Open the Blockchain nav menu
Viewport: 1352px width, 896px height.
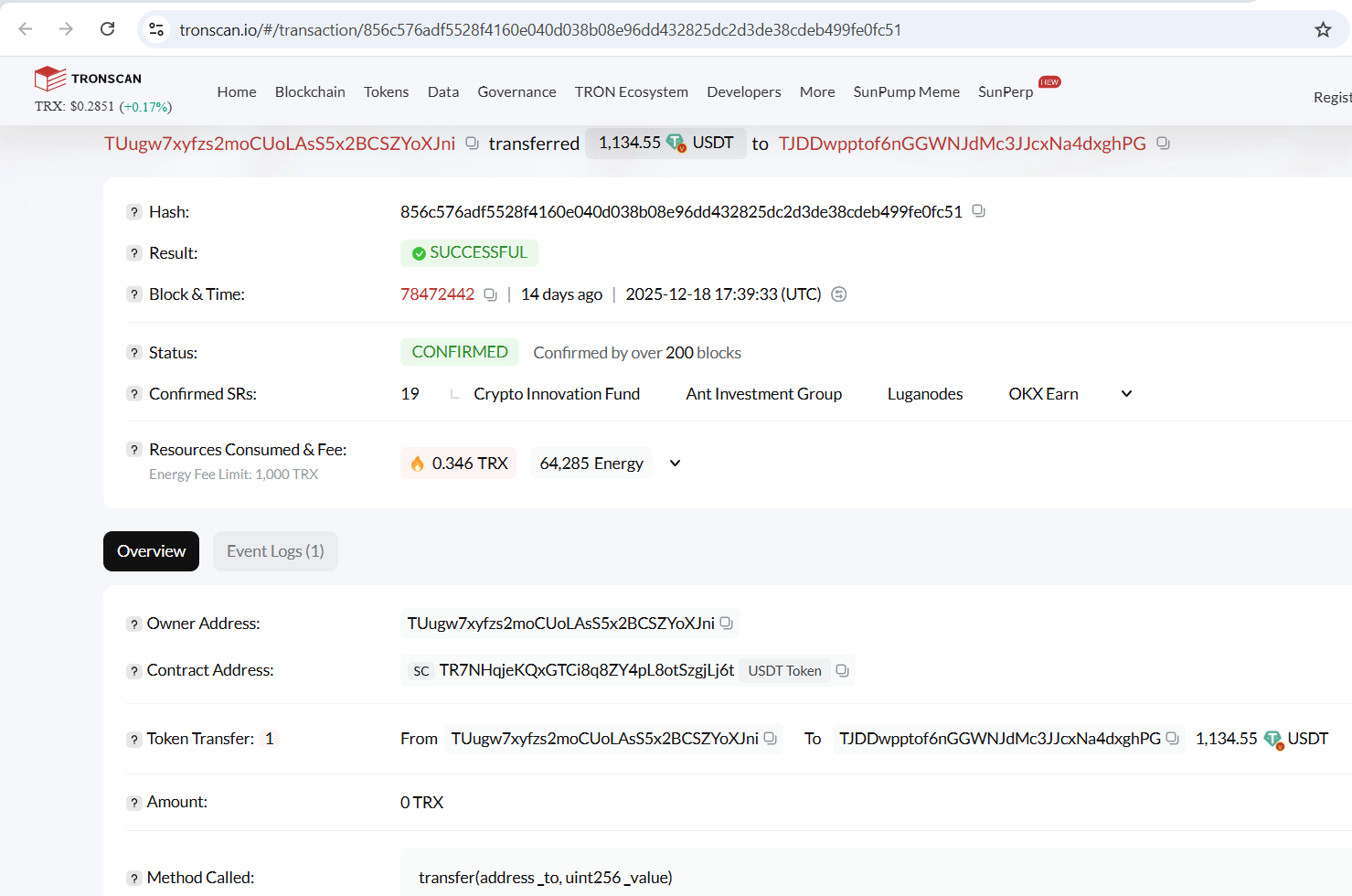click(310, 91)
